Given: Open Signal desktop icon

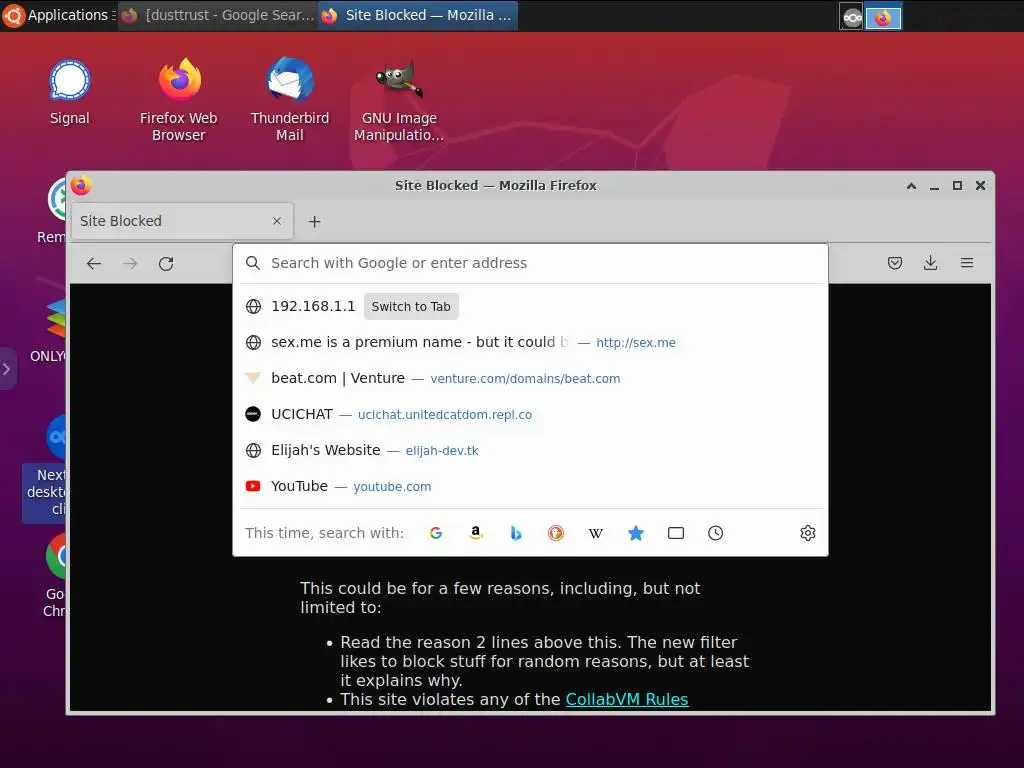Looking at the screenshot, I should point(69,91).
